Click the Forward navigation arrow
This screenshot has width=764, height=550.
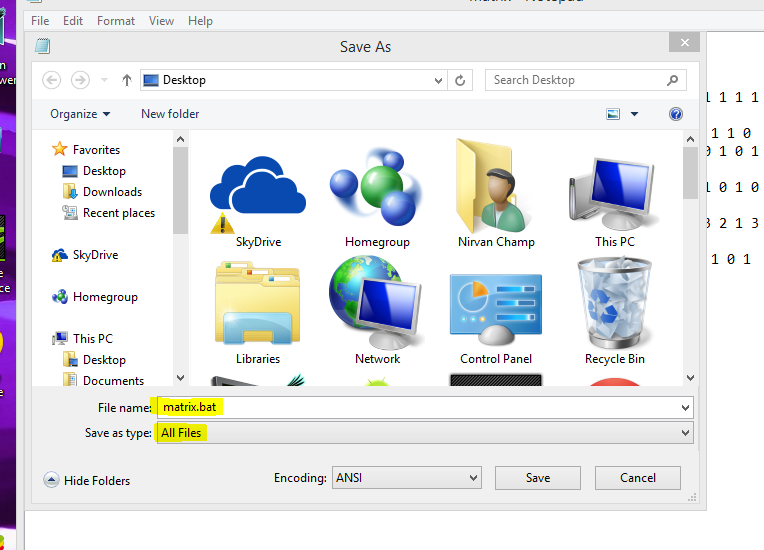pyautogui.click(x=80, y=80)
